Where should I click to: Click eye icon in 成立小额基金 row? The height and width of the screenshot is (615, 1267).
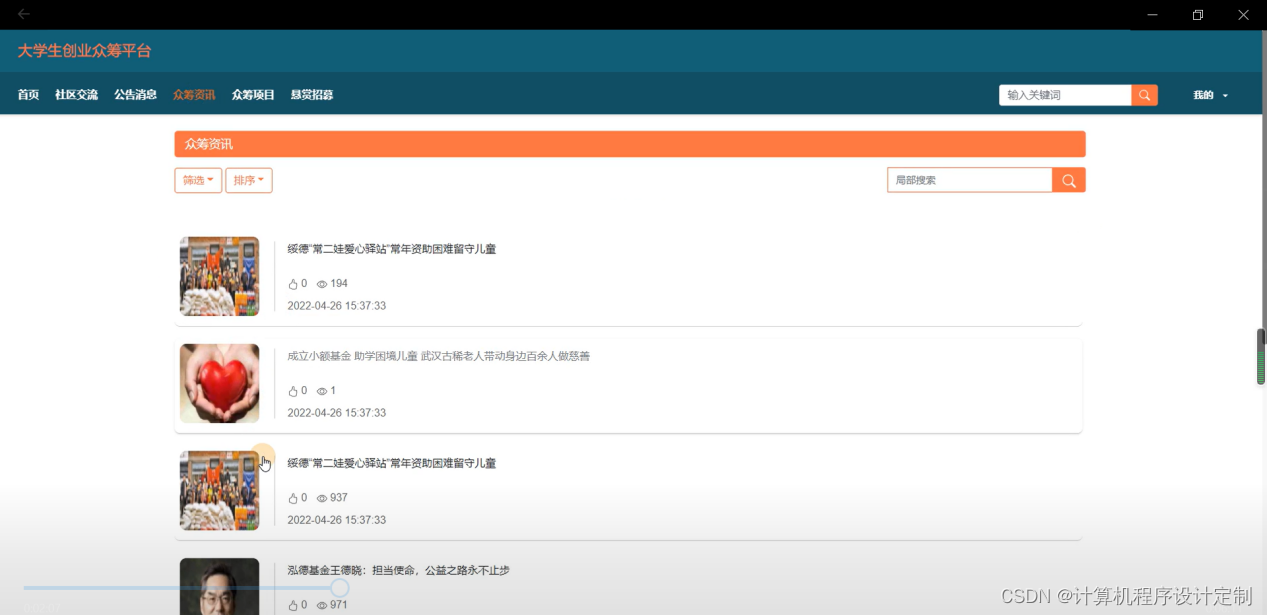322,391
